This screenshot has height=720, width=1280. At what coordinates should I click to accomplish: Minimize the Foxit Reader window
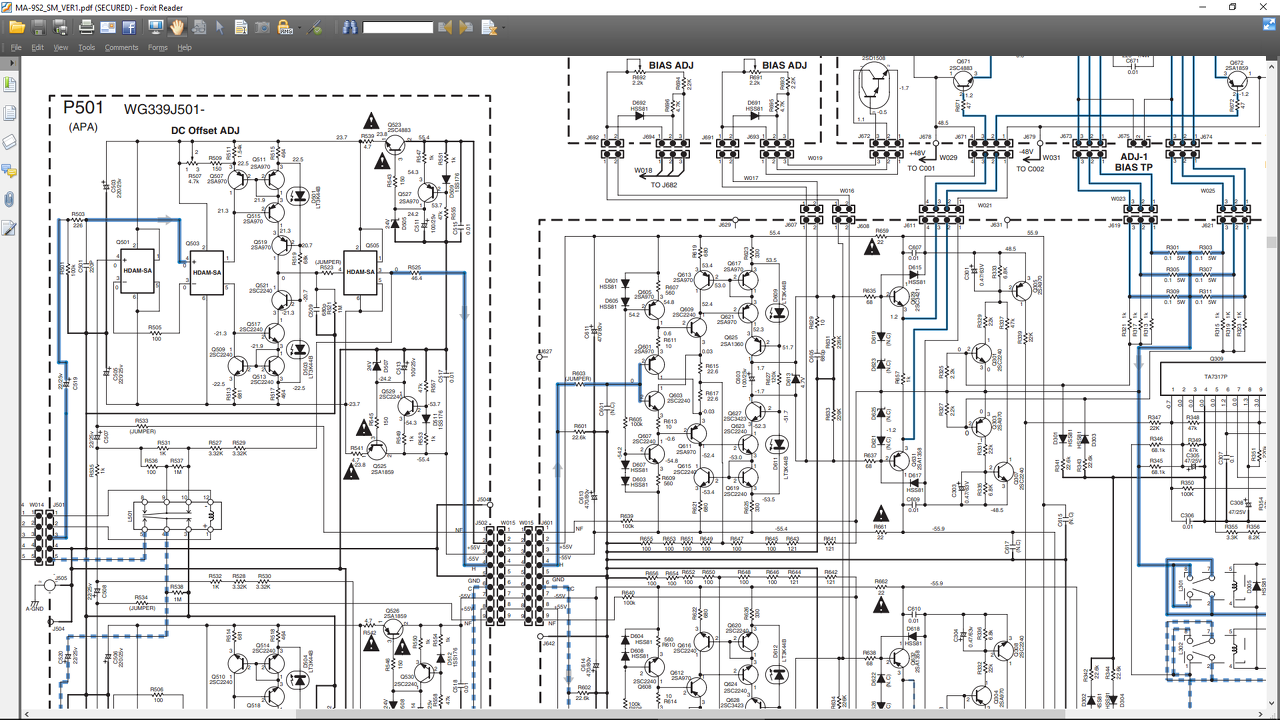pos(1204,7)
